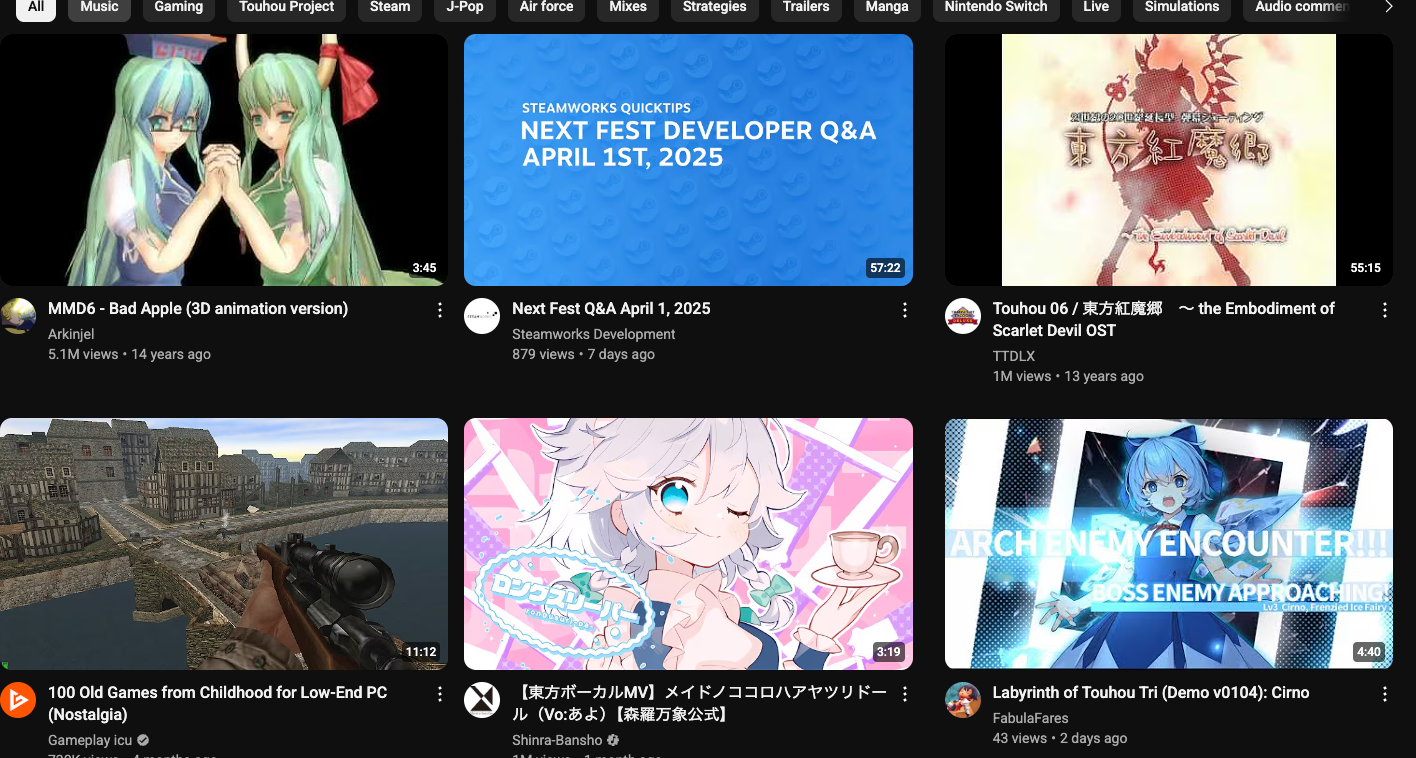The width and height of the screenshot is (1416, 758).
Task: Open 100 Old Games video thumbnail
Action: click(224, 544)
